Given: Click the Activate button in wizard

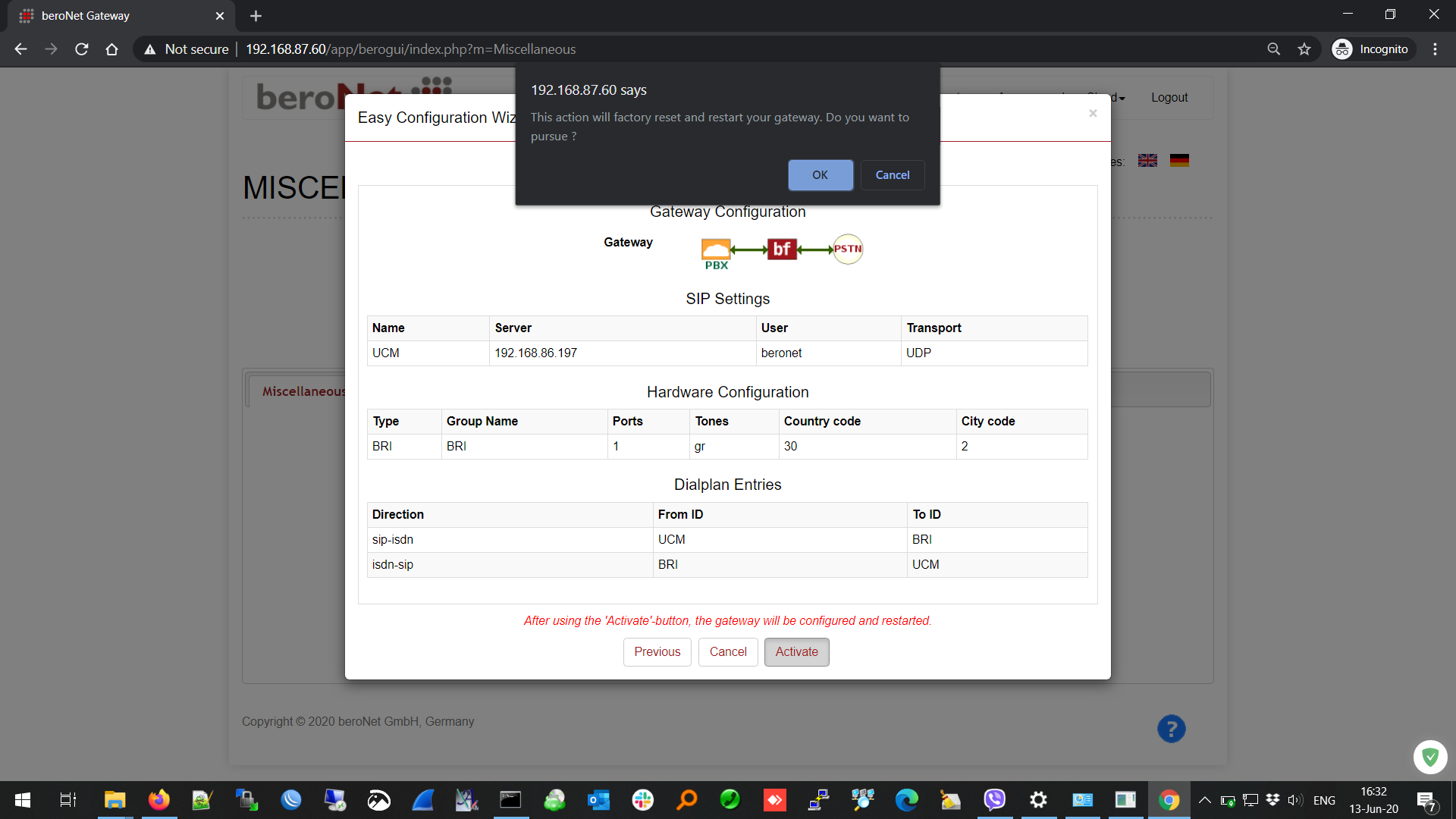Looking at the screenshot, I should point(796,652).
